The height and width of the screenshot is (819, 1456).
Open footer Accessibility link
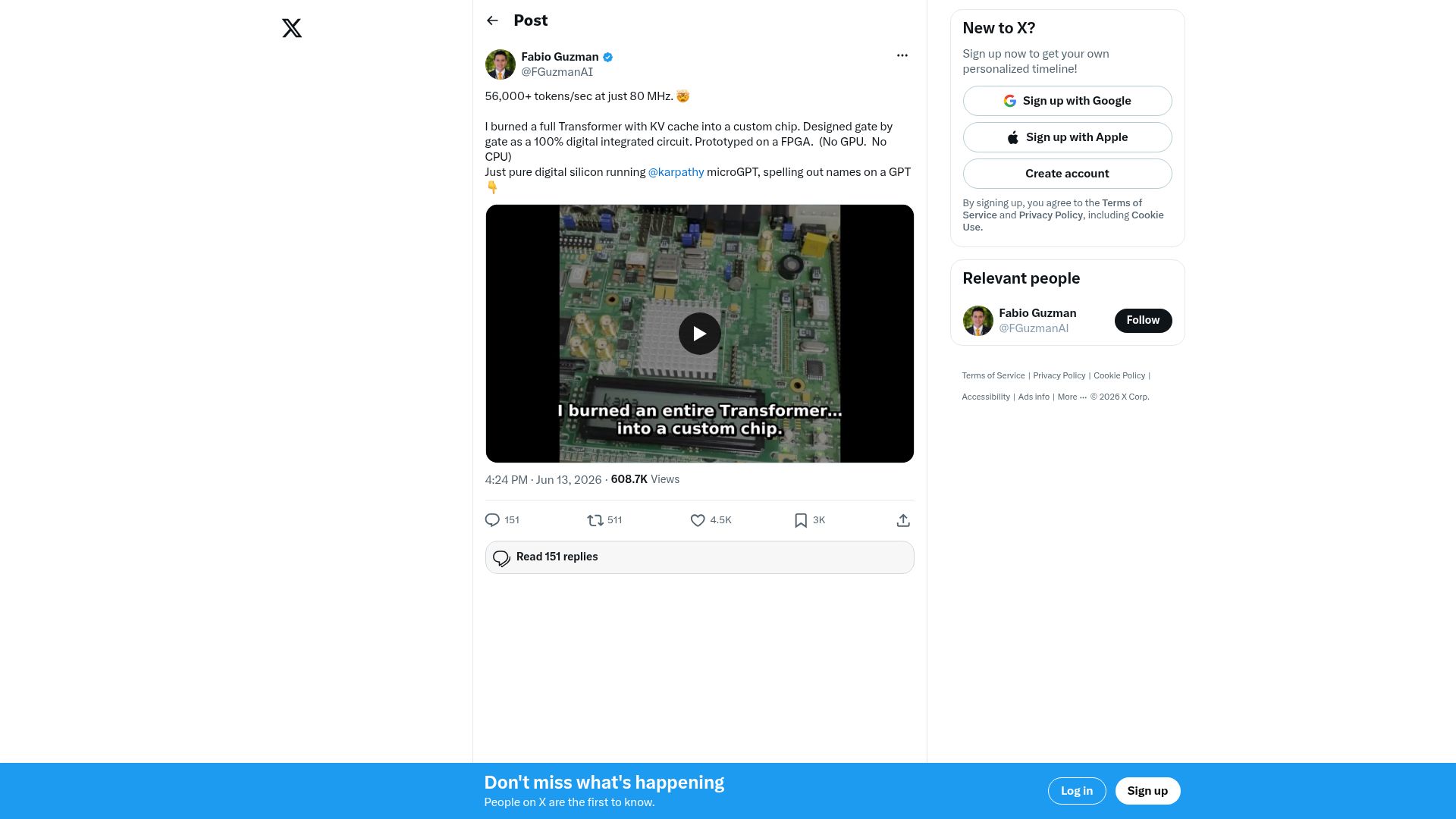986,397
